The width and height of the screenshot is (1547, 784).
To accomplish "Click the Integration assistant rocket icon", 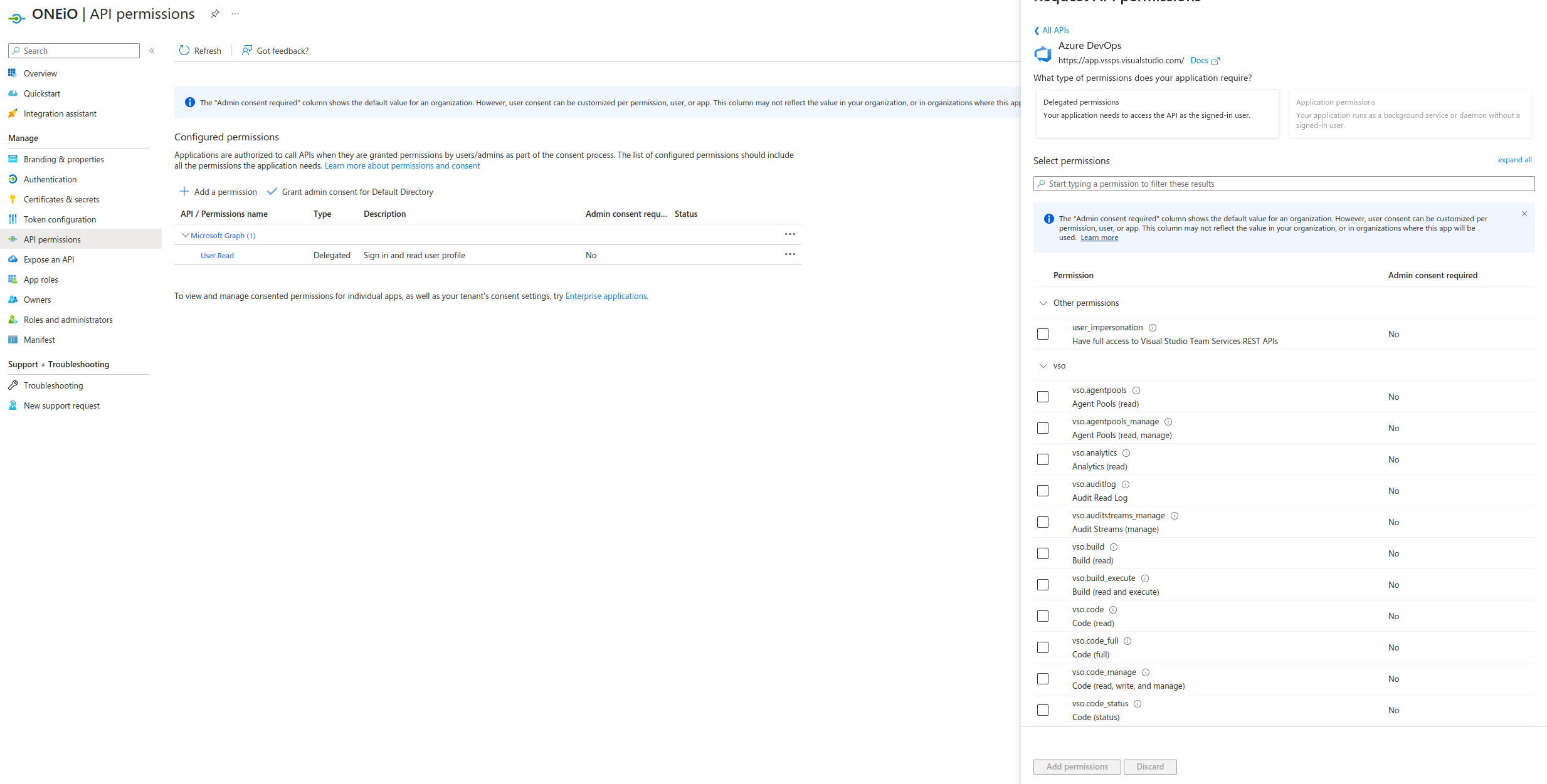I will pyautogui.click(x=13, y=113).
